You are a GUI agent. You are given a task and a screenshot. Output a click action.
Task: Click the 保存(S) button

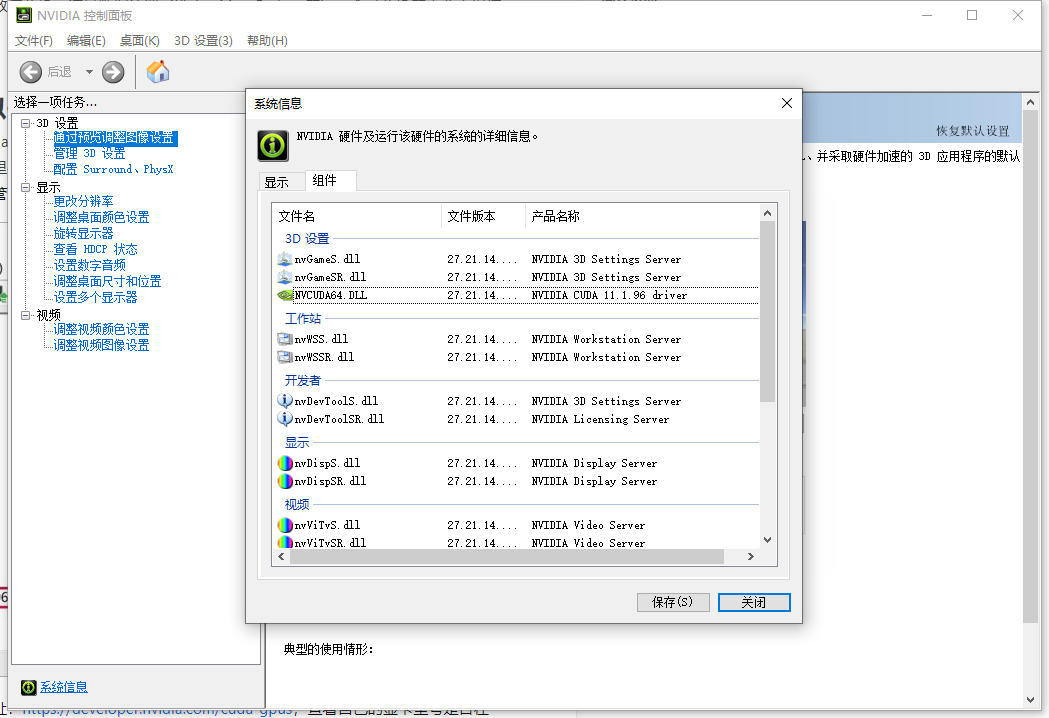[x=672, y=602]
